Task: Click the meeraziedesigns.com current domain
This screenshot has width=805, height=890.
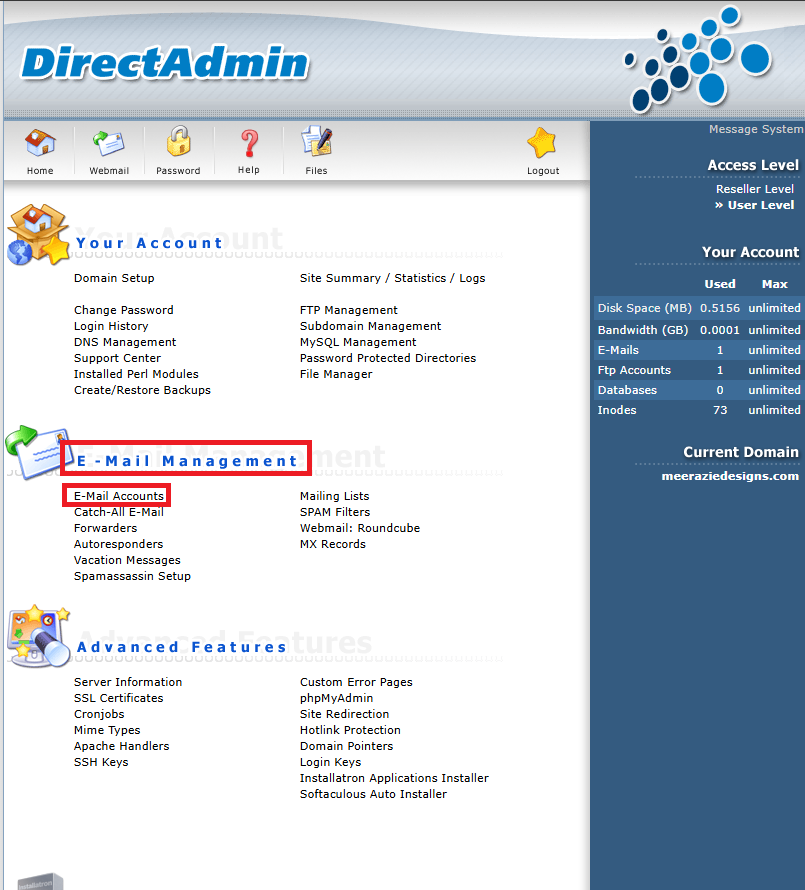Action: tap(730, 476)
